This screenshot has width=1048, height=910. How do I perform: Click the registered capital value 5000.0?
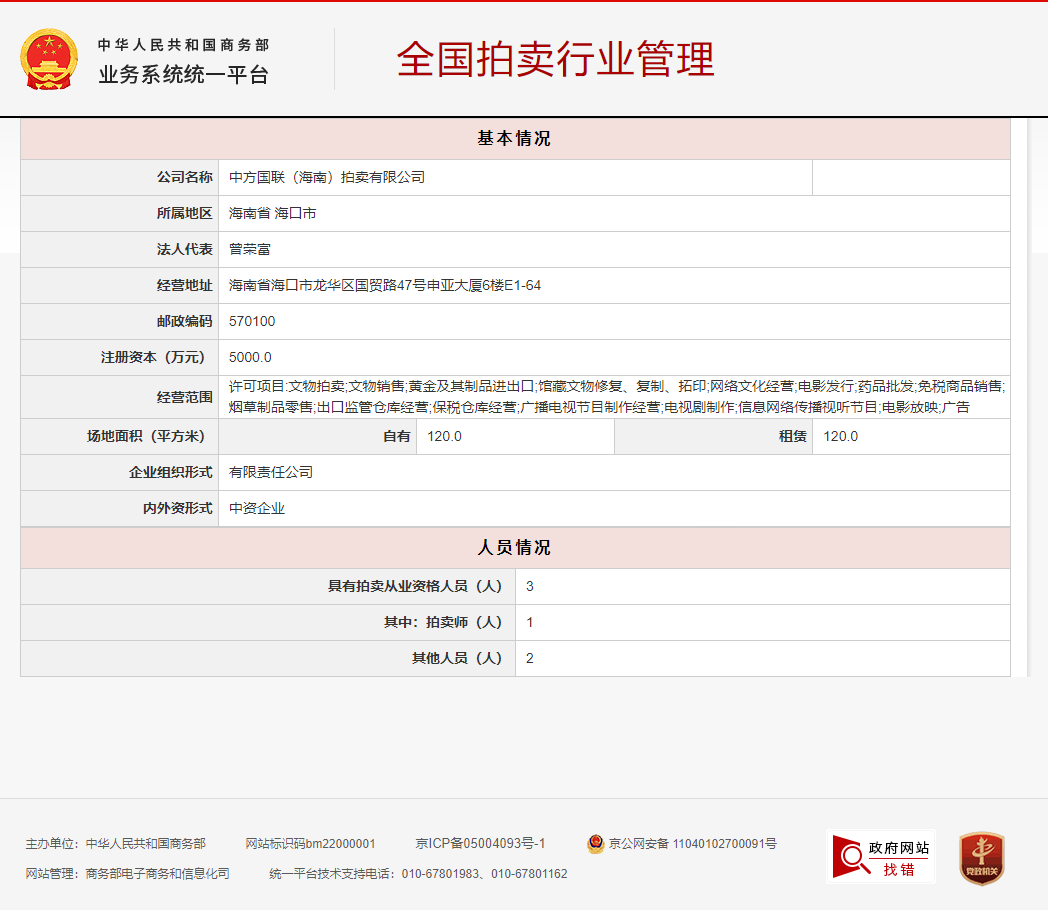[250, 358]
